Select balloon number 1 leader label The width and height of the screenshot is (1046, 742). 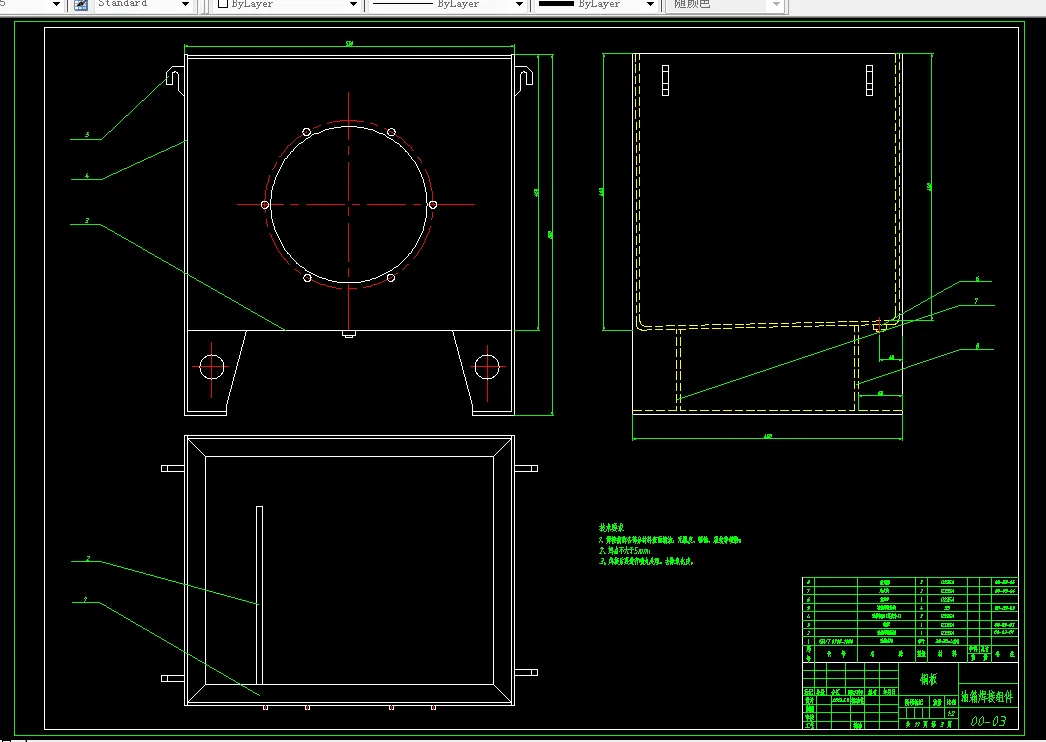point(85,599)
